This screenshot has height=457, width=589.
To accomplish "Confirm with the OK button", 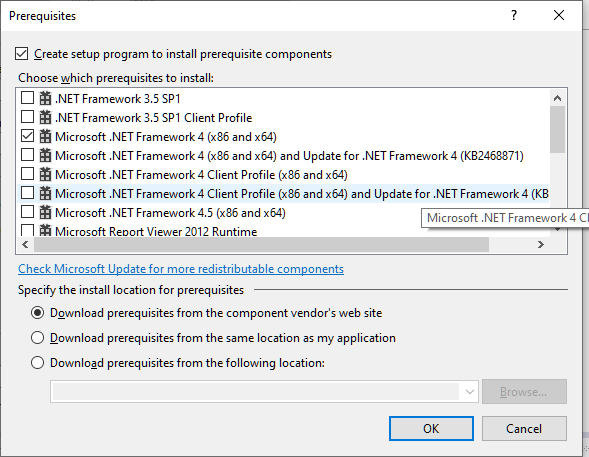I will click(431, 428).
